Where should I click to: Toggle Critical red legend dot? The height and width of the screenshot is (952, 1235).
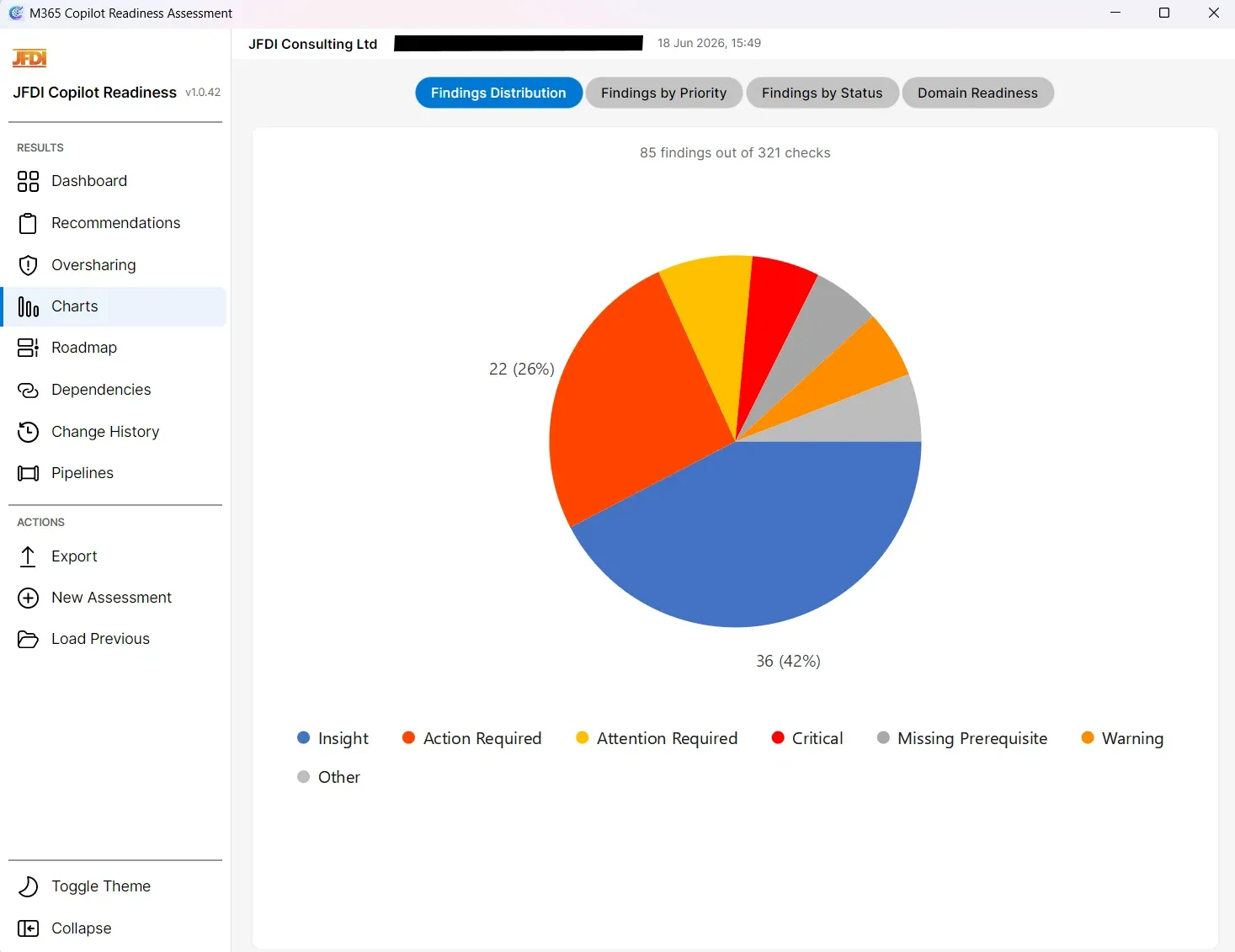click(x=778, y=737)
